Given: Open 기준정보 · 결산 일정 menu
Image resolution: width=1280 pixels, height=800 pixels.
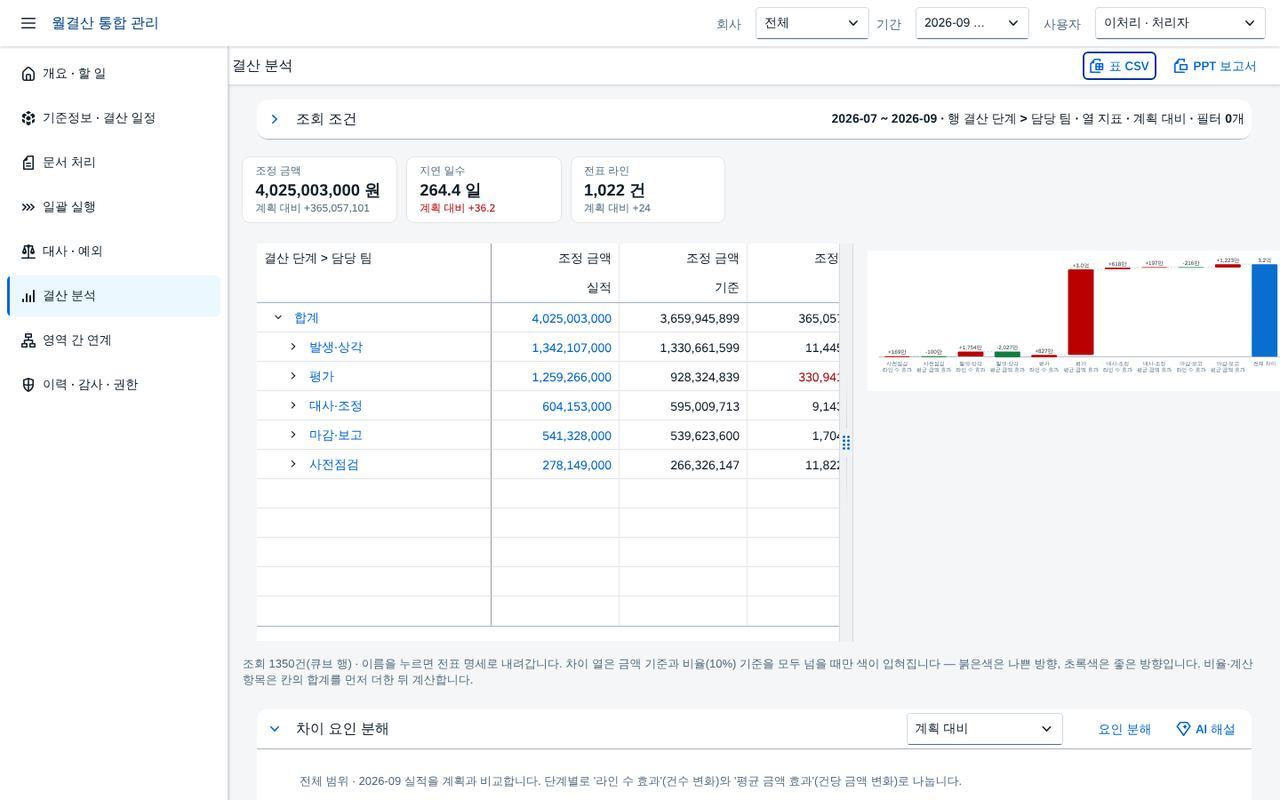Looking at the screenshot, I should coord(114,118).
